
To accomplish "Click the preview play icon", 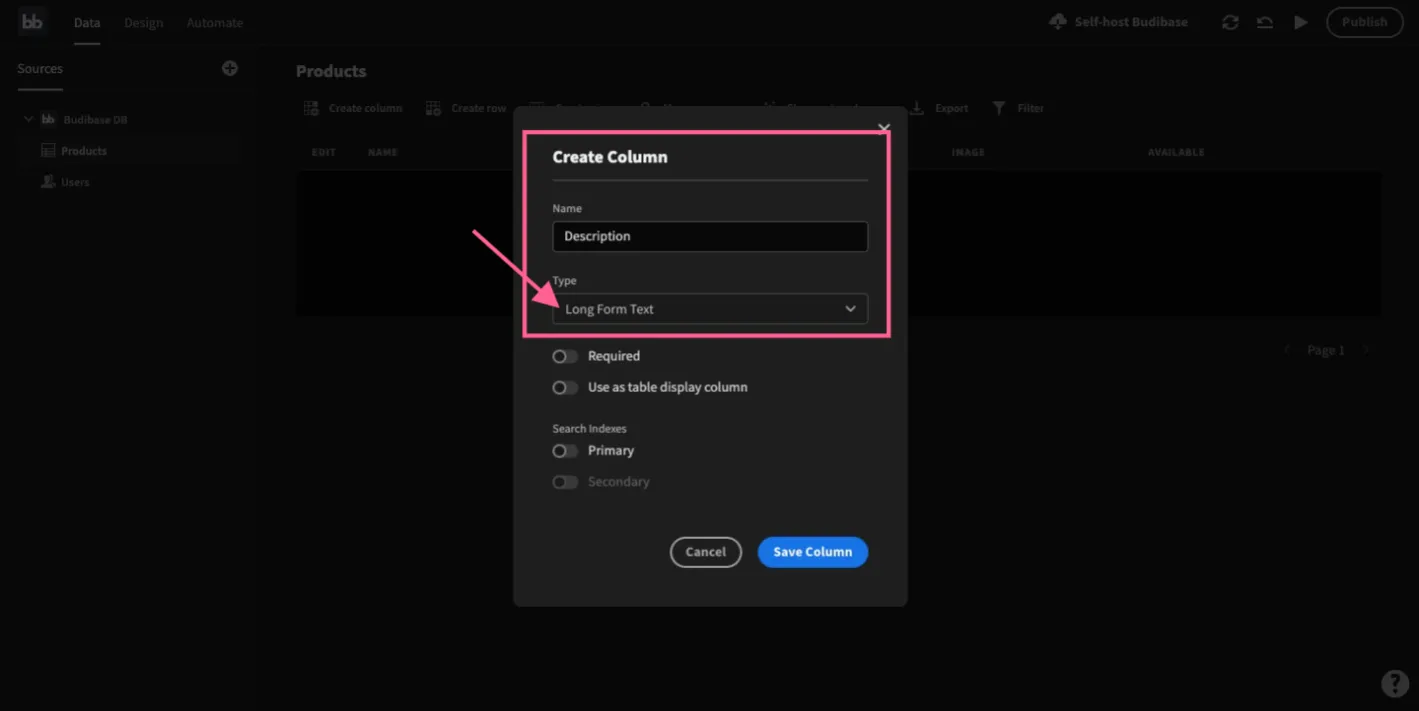I will point(1300,22).
